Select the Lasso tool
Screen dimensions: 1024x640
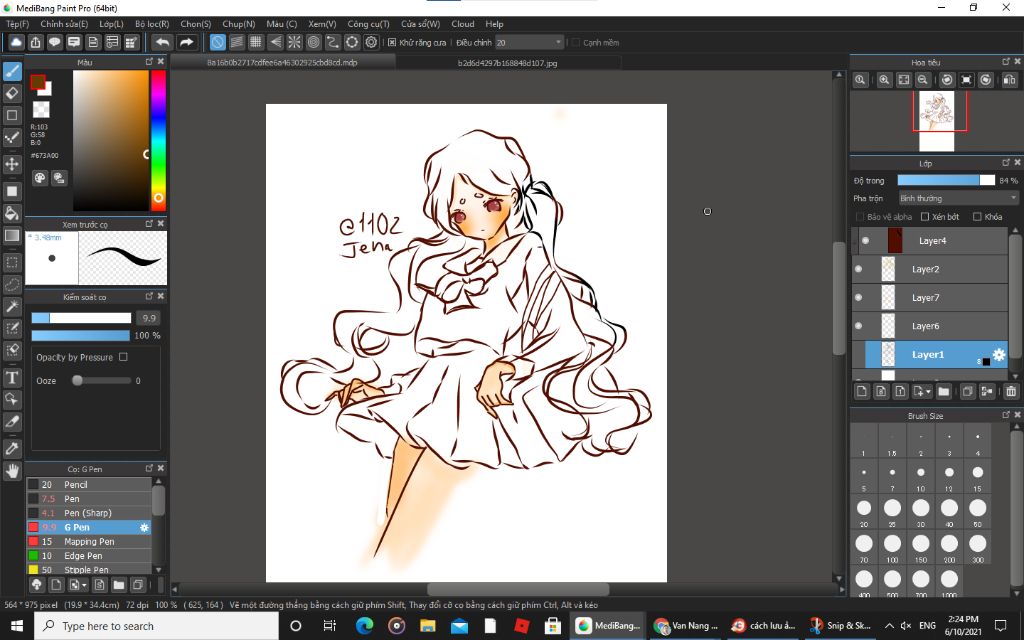click(12, 284)
